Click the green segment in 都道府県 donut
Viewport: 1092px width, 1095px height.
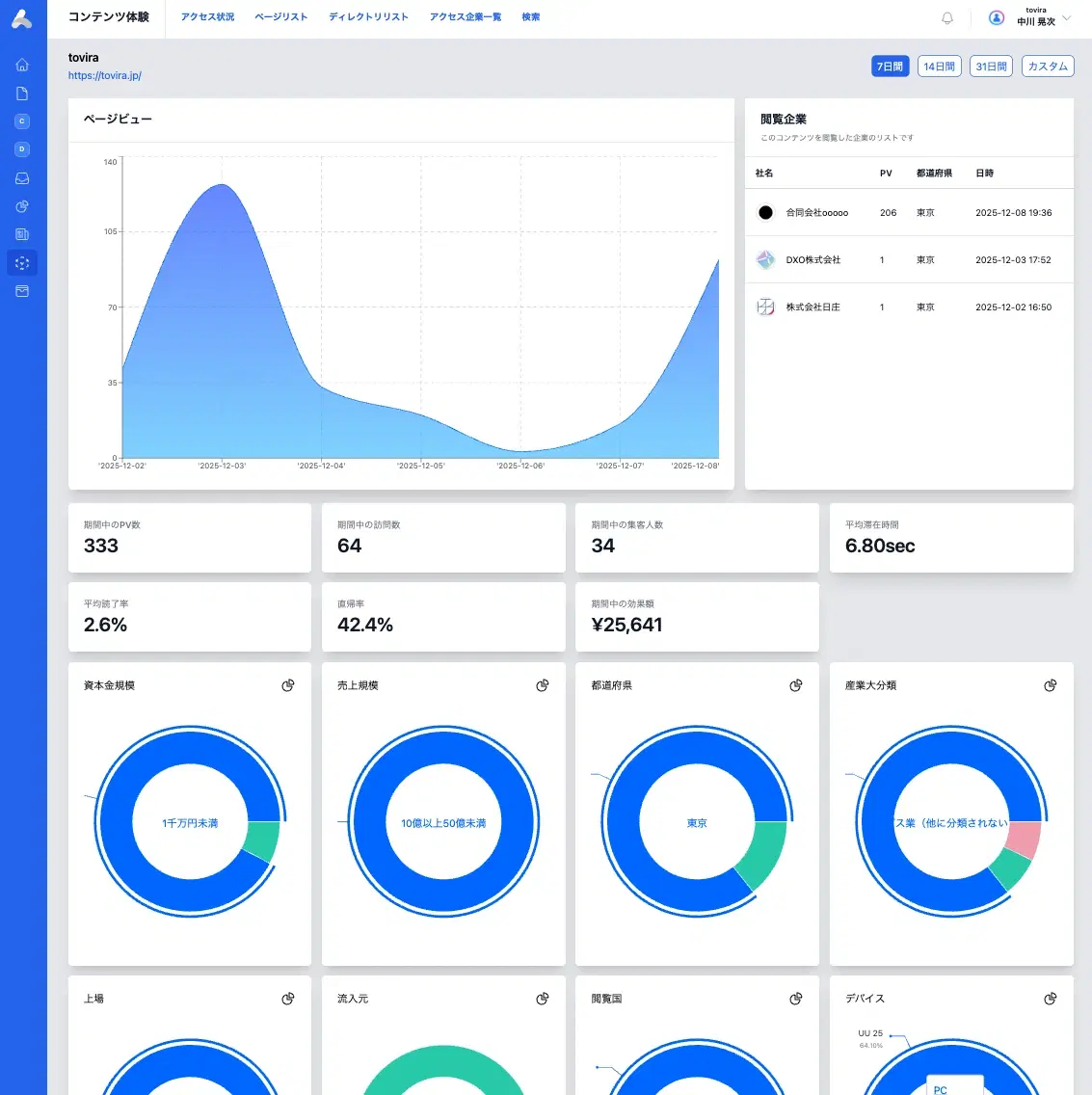pyautogui.click(x=764, y=854)
